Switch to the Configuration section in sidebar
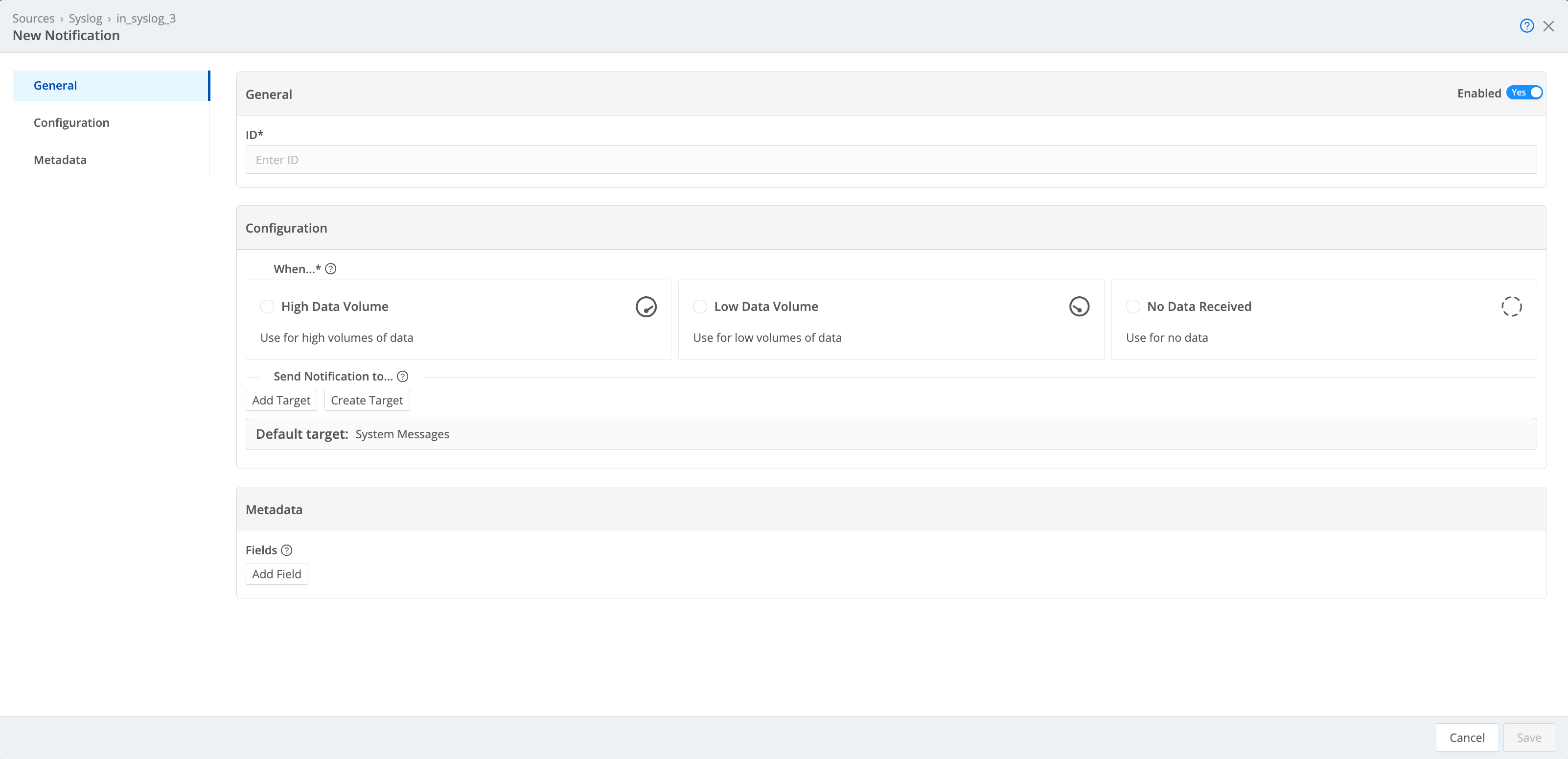 click(71, 122)
